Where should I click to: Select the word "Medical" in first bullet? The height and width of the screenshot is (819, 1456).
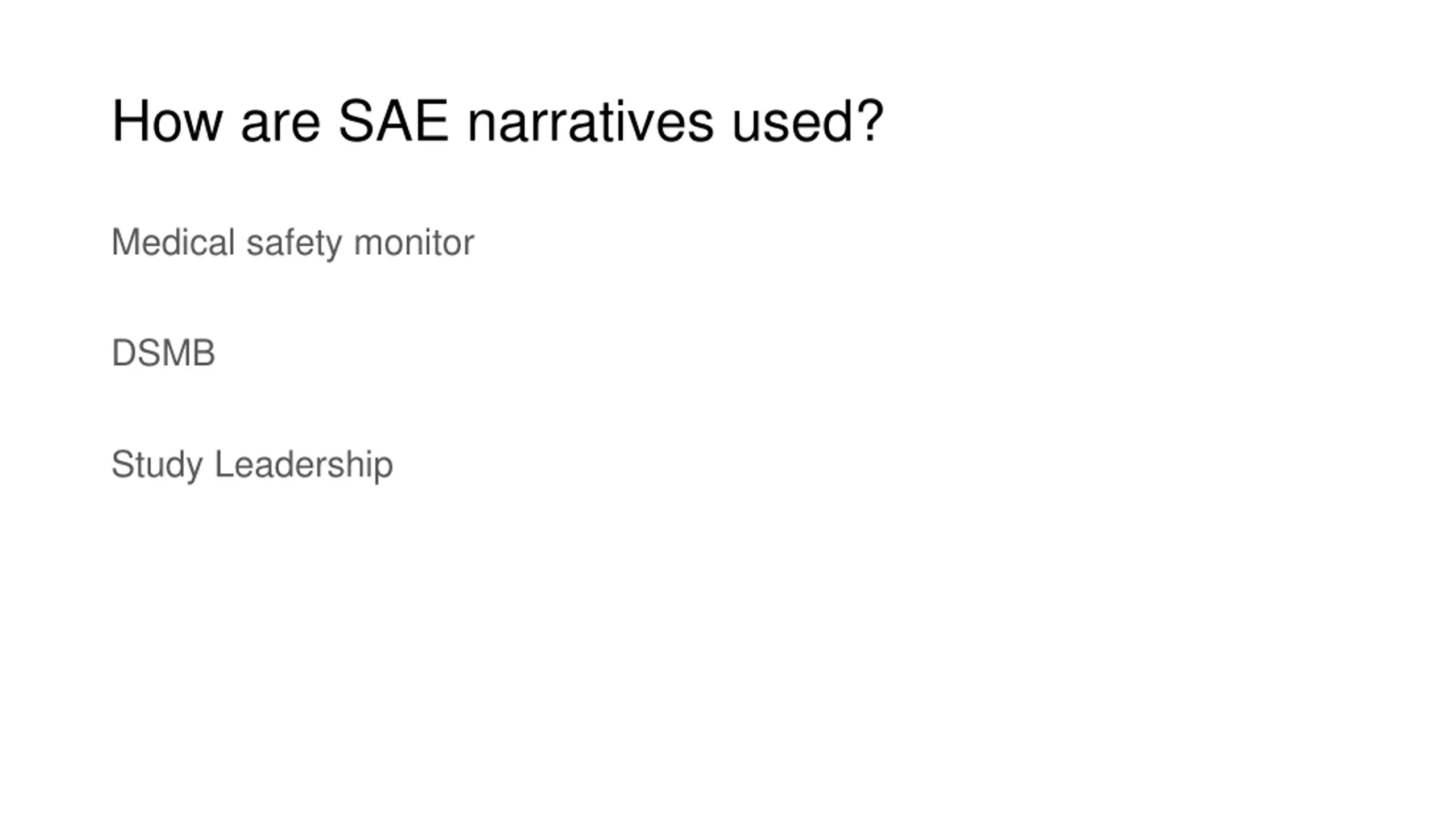(173, 242)
